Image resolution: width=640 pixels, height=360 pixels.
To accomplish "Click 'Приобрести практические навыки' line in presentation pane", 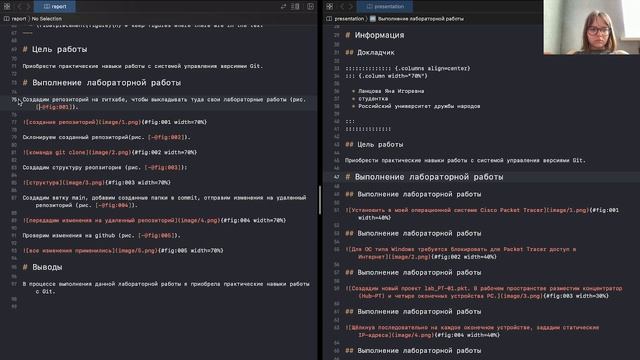I will 465,160.
